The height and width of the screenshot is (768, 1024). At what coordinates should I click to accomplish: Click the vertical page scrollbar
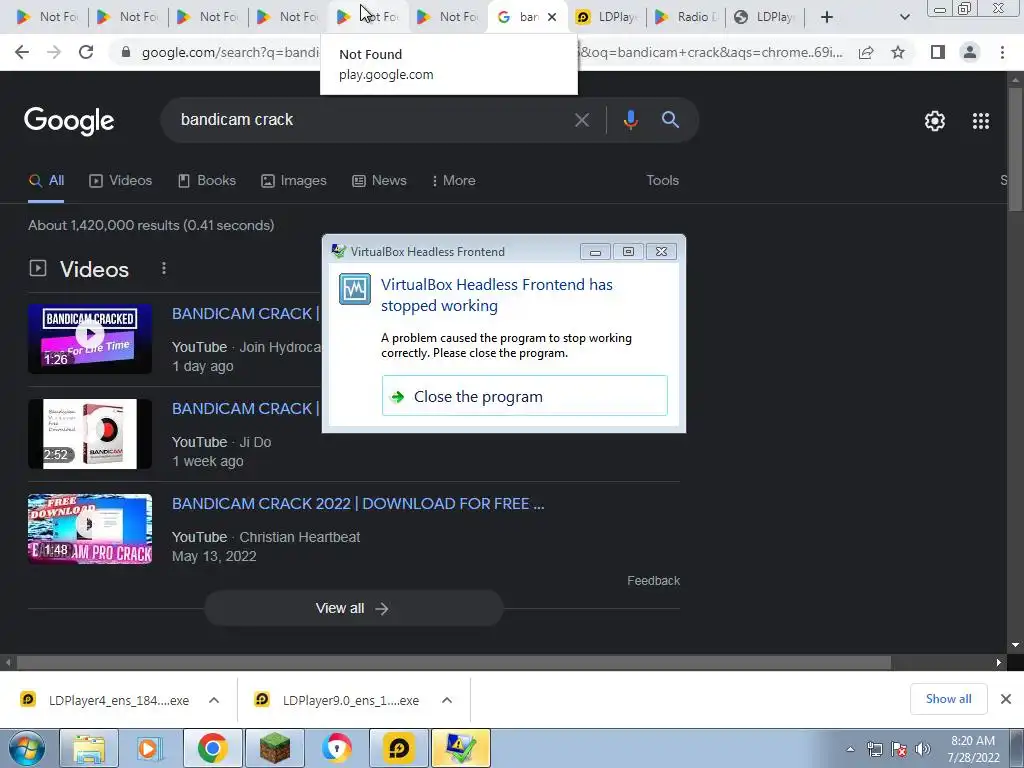click(1015, 150)
